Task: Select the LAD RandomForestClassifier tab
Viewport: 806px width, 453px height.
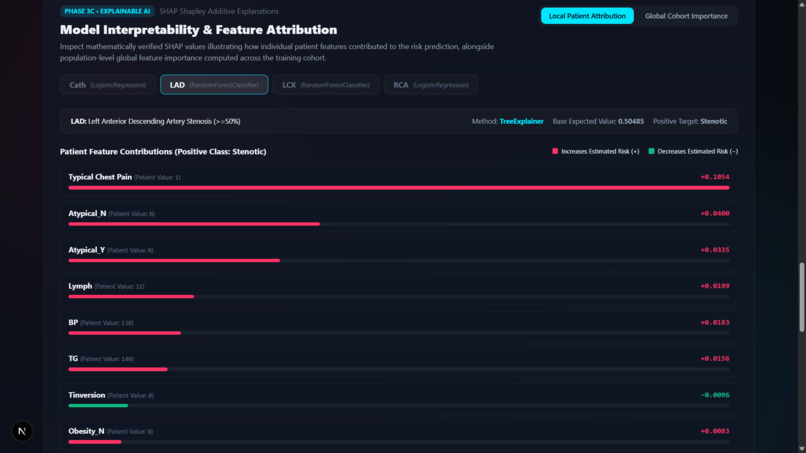Action: click(x=214, y=85)
